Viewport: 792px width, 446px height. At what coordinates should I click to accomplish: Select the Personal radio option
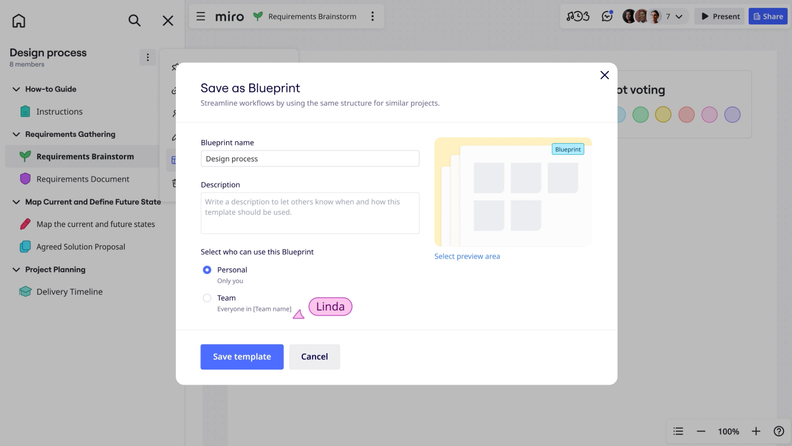207,270
